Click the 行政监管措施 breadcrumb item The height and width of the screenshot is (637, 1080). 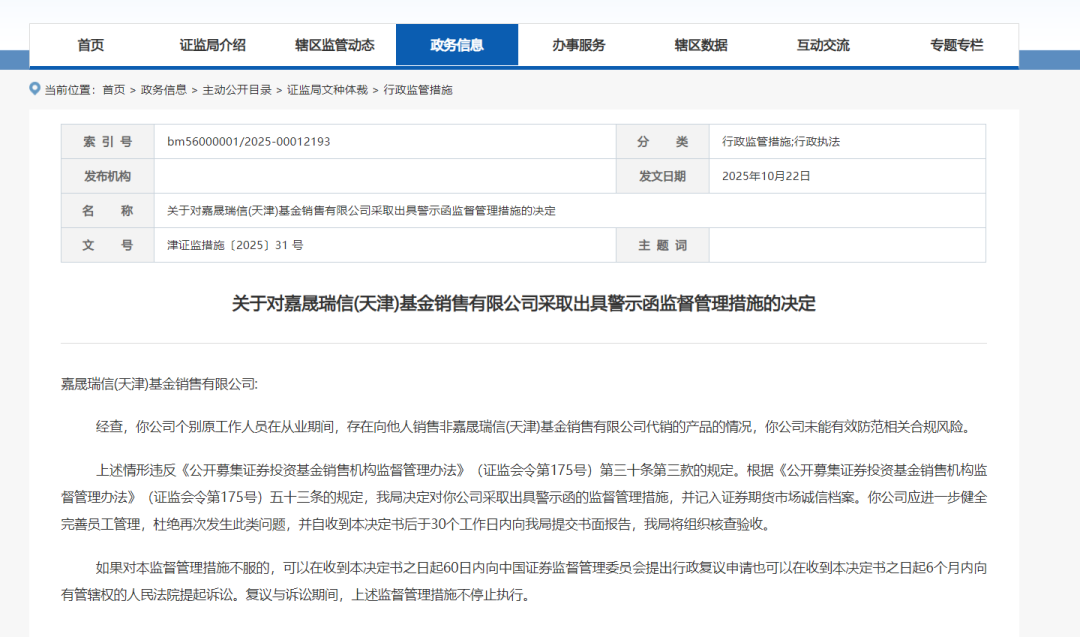418,90
